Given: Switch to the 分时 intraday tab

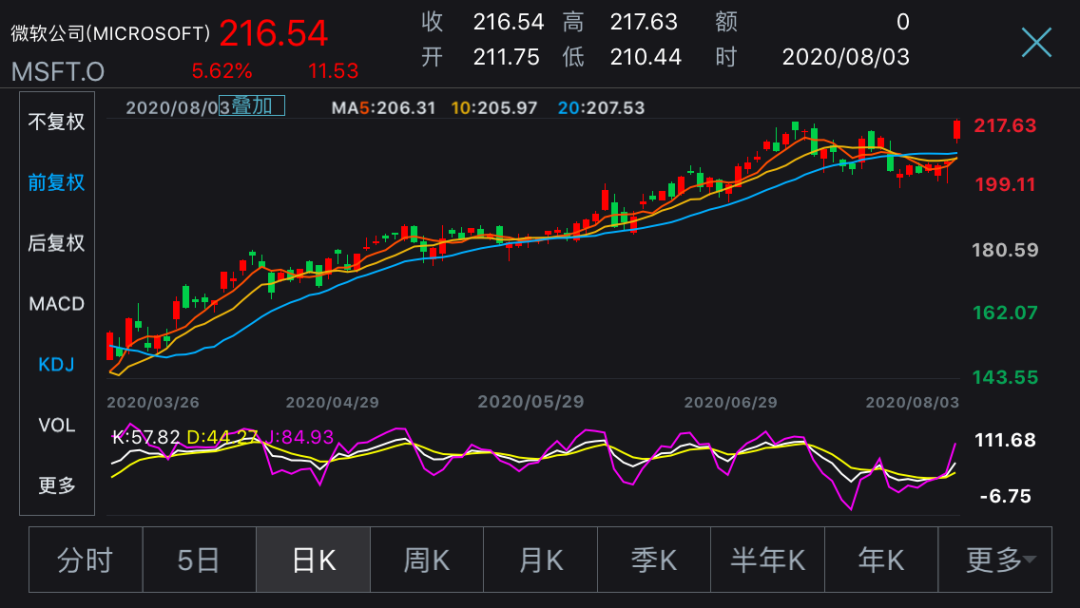Looking at the screenshot, I should coord(86,560).
